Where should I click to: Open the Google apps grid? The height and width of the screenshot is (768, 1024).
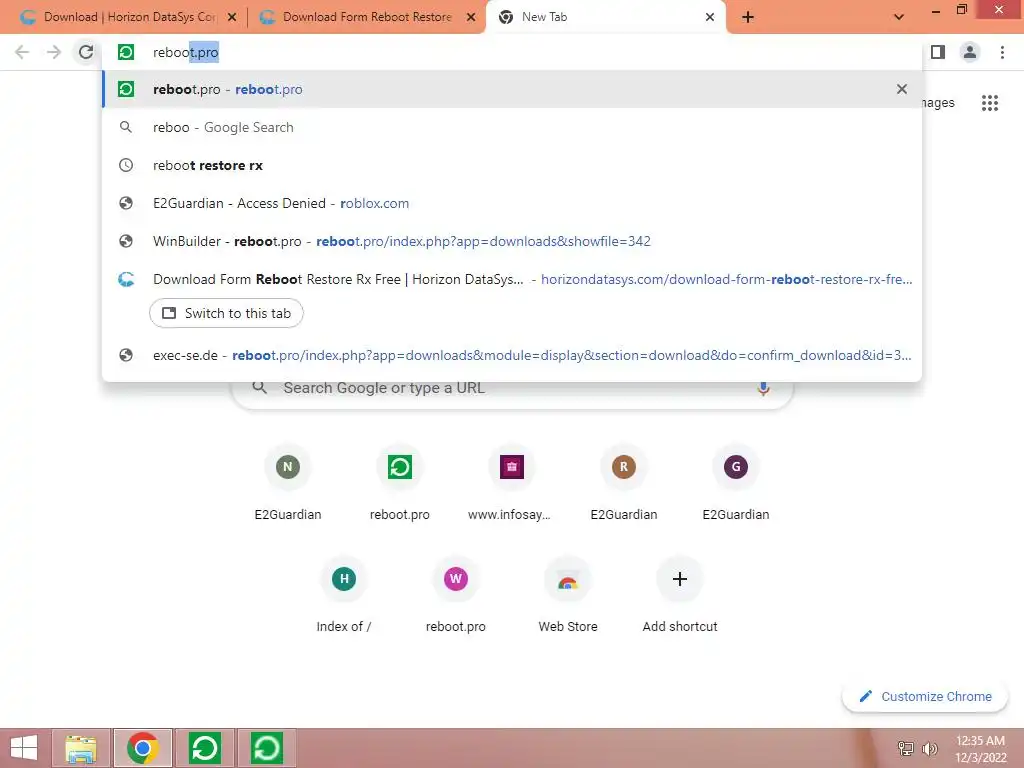coord(989,103)
